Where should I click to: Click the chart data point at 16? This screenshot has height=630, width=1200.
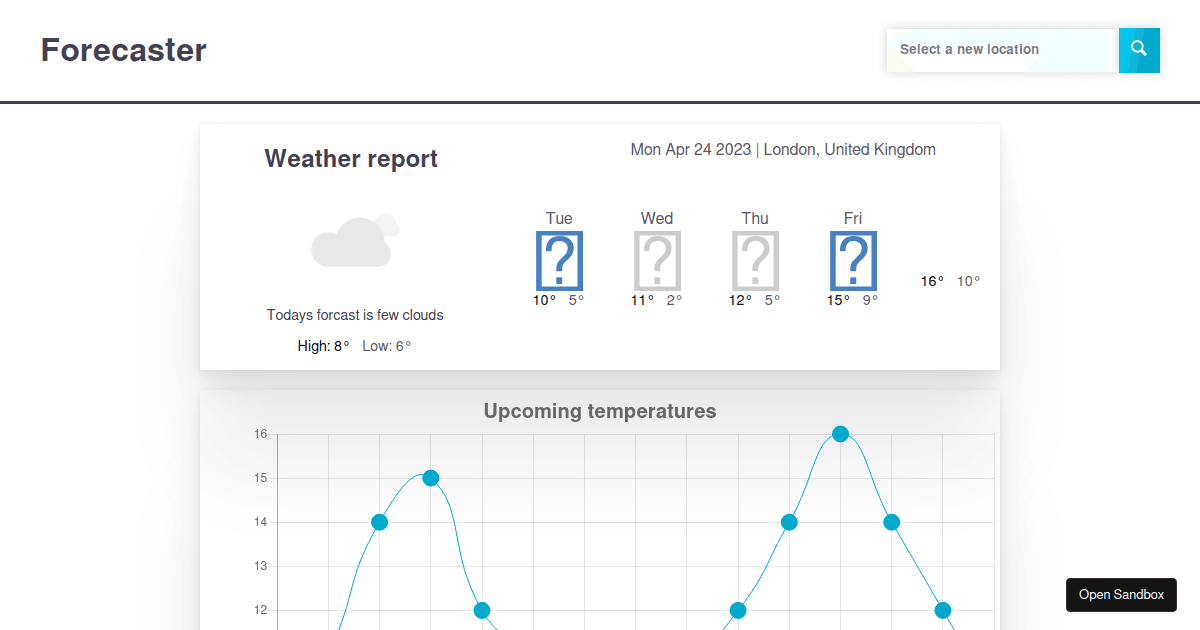click(x=840, y=434)
